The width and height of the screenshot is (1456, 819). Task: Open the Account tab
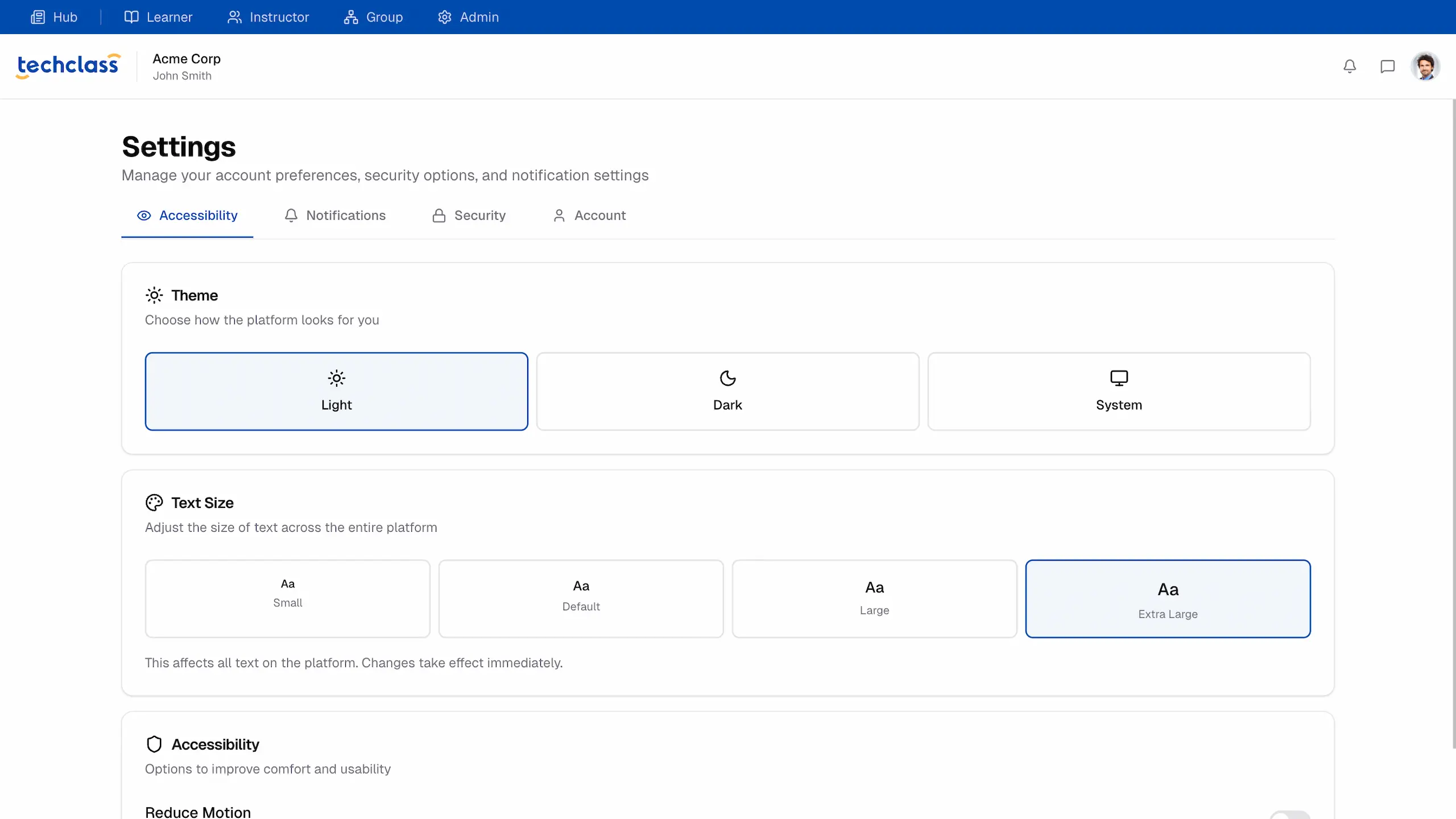coord(589,216)
